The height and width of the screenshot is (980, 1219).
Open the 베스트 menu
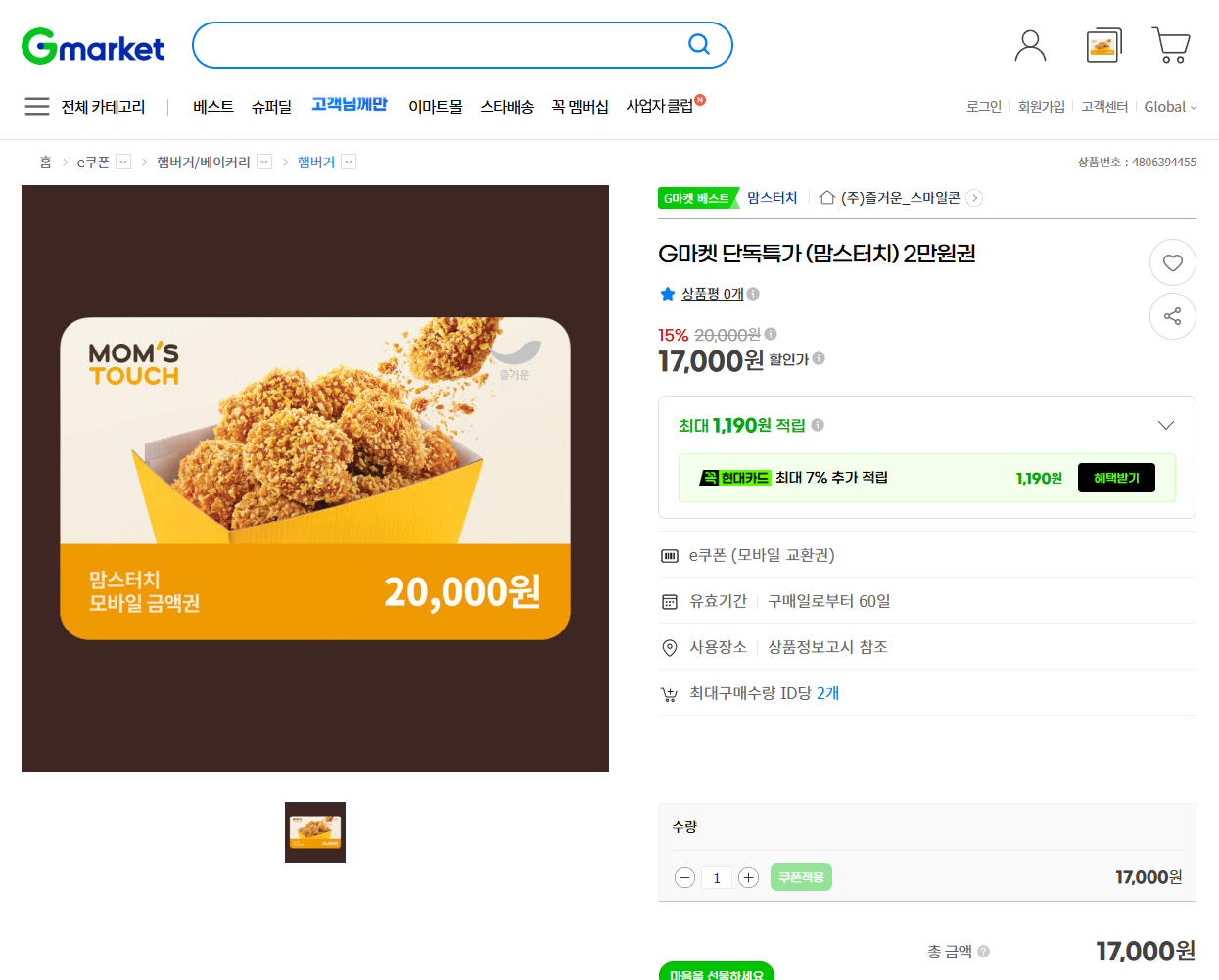(x=213, y=106)
